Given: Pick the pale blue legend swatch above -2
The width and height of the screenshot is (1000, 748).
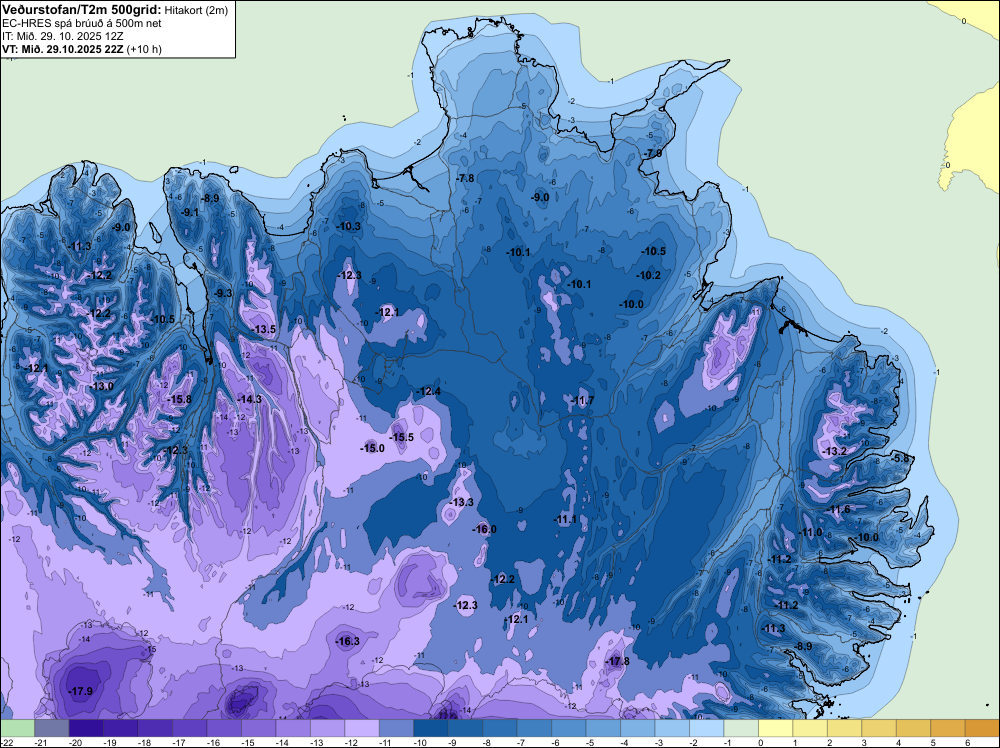Looking at the screenshot, I should (x=706, y=728).
